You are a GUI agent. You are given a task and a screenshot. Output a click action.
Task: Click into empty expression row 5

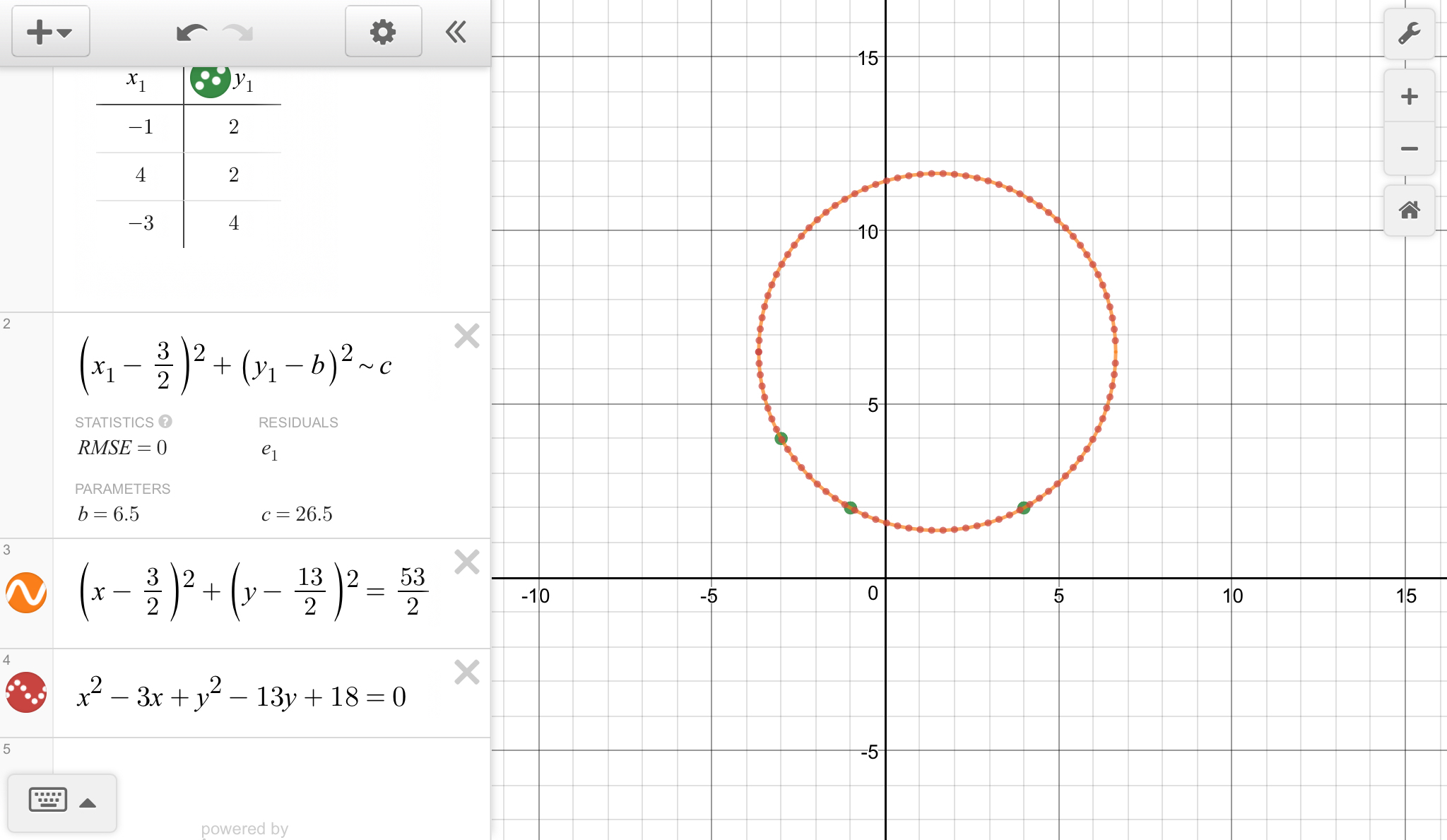(268, 756)
